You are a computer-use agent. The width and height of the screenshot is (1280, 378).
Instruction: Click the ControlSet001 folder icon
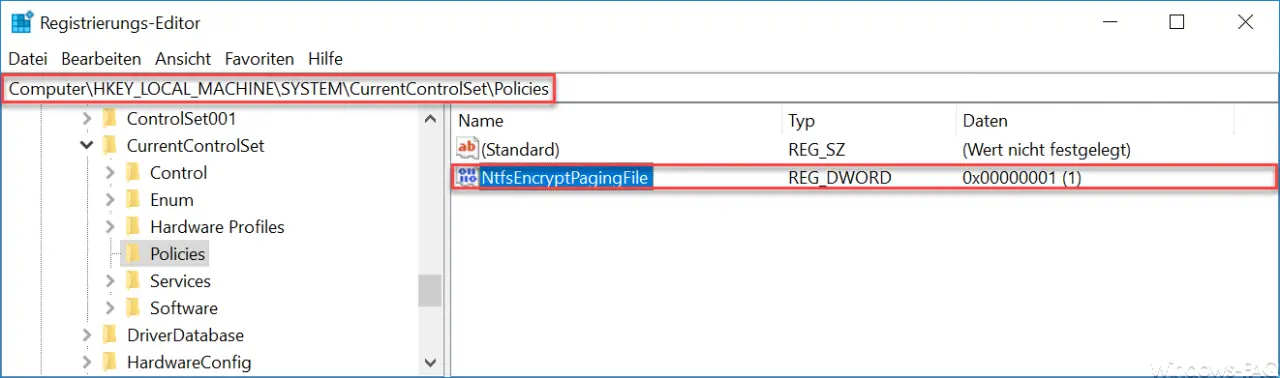coord(109,118)
